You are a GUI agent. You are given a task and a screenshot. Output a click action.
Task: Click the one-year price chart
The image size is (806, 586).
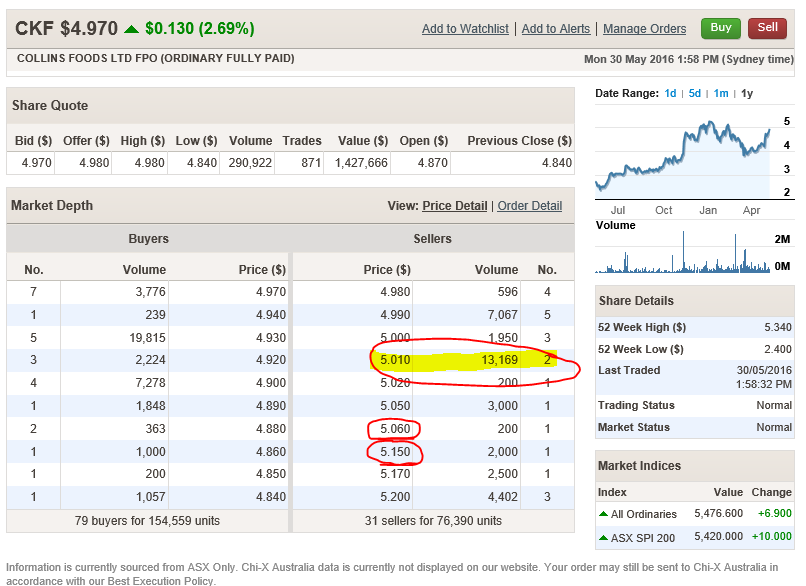pyautogui.click(x=683, y=157)
